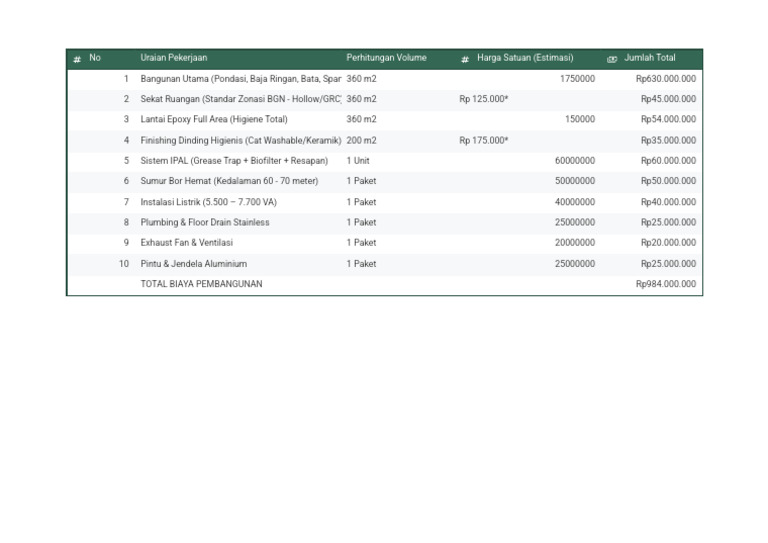Select the No column header

95,58
